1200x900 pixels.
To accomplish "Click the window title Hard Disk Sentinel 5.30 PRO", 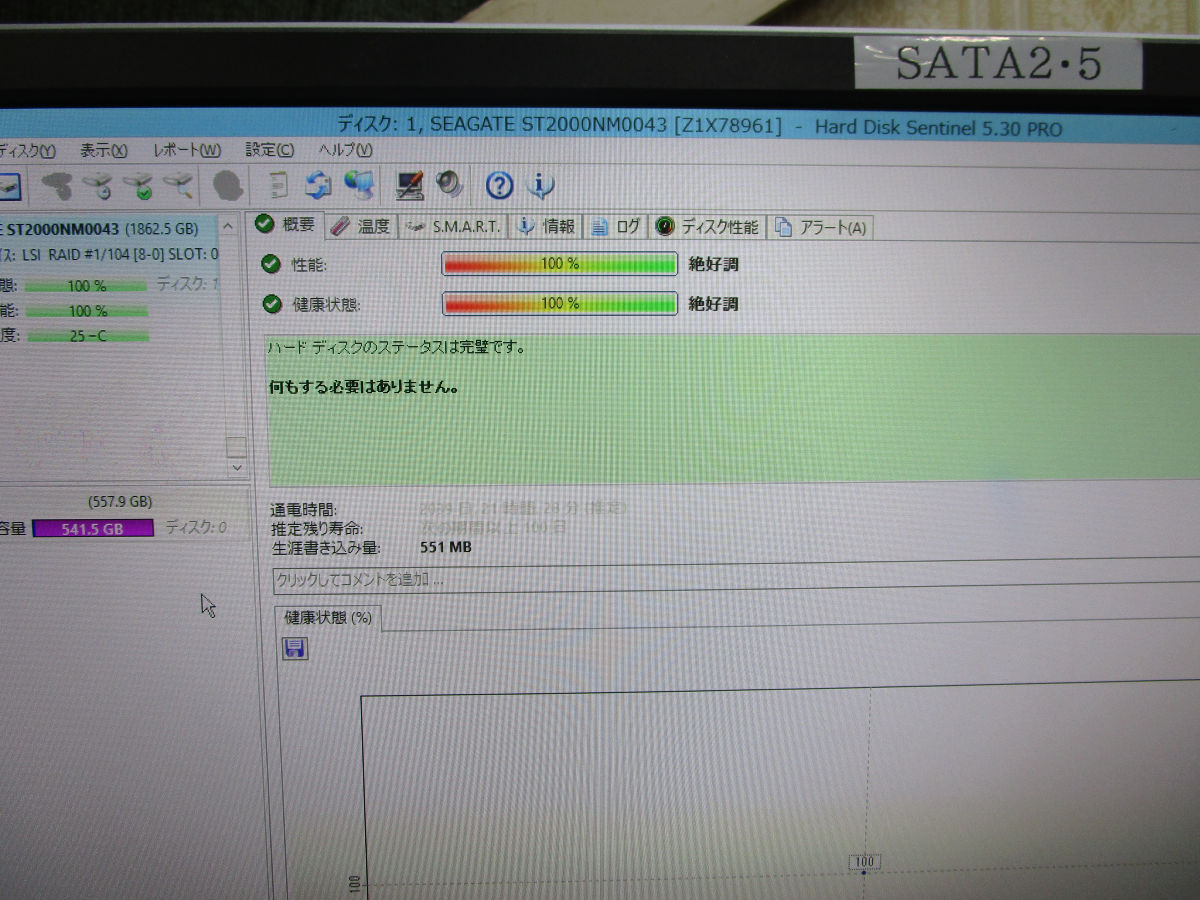I will coord(938,127).
